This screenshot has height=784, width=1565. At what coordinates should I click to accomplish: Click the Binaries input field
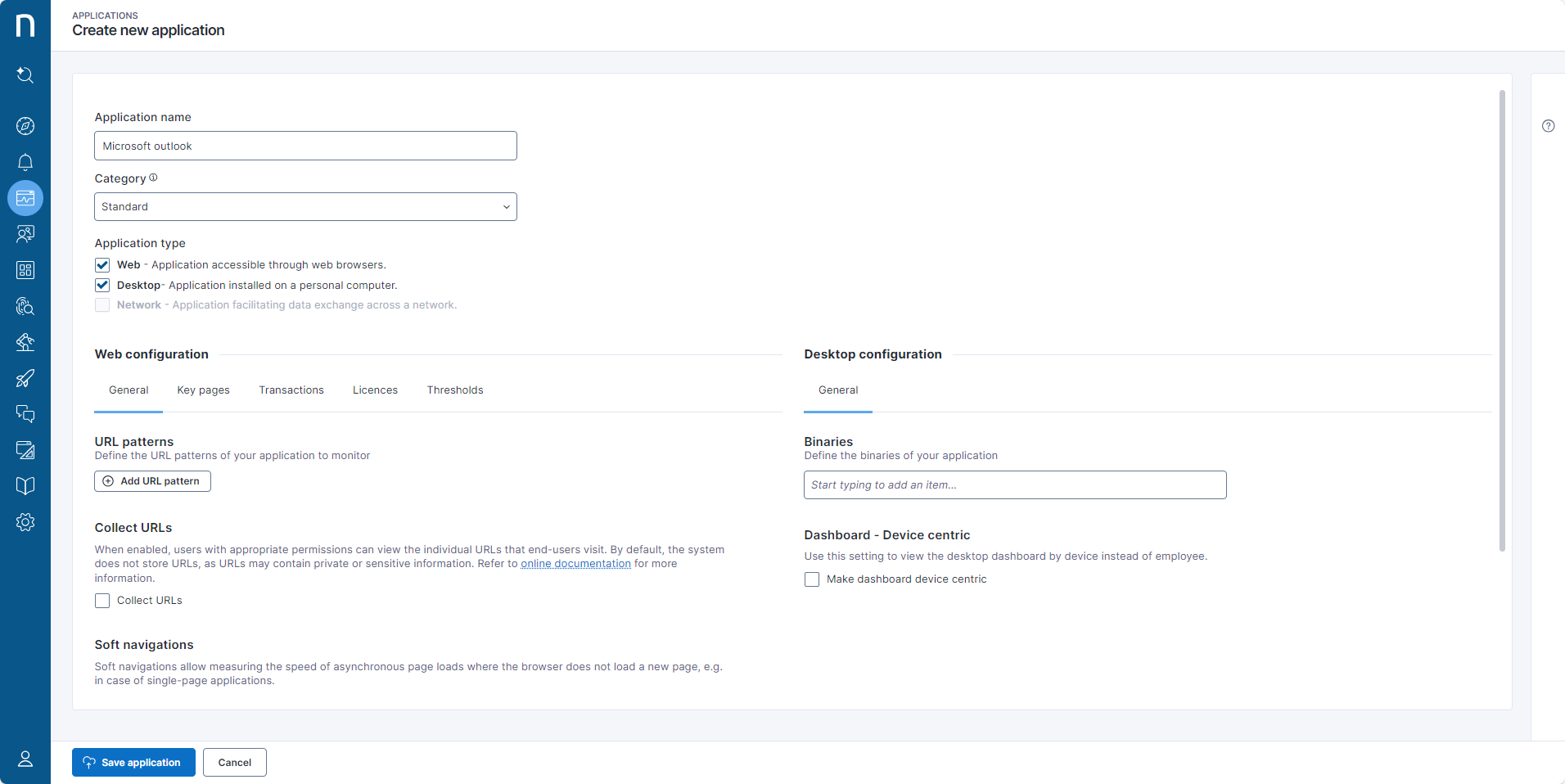(1015, 485)
